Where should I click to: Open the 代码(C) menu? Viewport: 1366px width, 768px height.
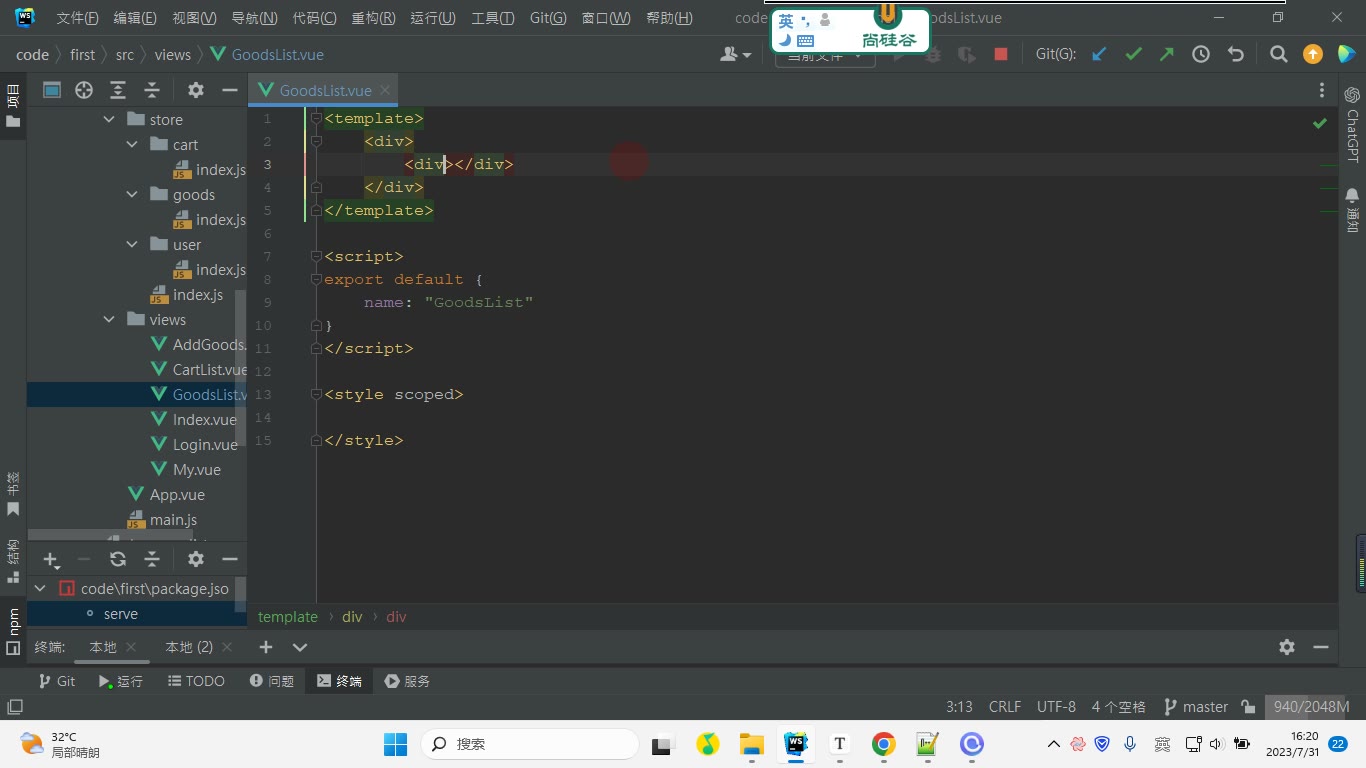tap(314, 18)
